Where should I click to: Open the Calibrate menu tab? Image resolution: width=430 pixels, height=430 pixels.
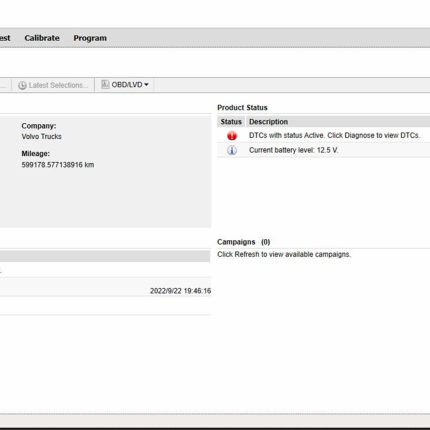pyautogui.click(x=42, y=38)
